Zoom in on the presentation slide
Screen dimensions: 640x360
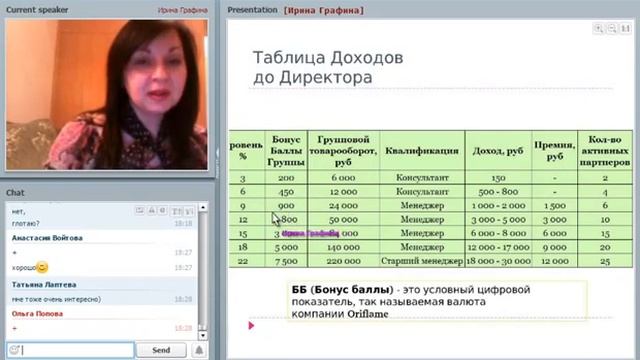599,29
